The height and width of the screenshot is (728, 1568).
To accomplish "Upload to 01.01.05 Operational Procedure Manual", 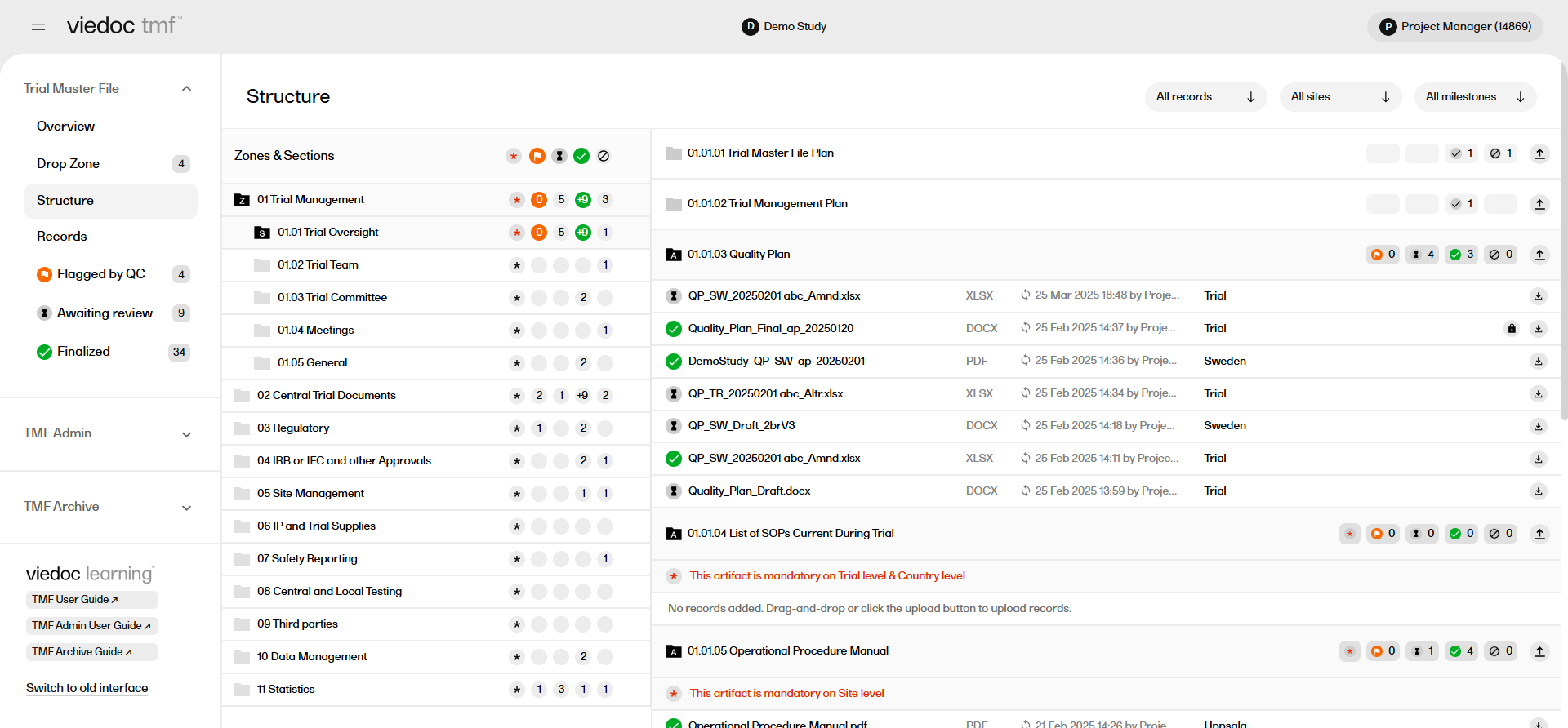I will (1539, 651).
